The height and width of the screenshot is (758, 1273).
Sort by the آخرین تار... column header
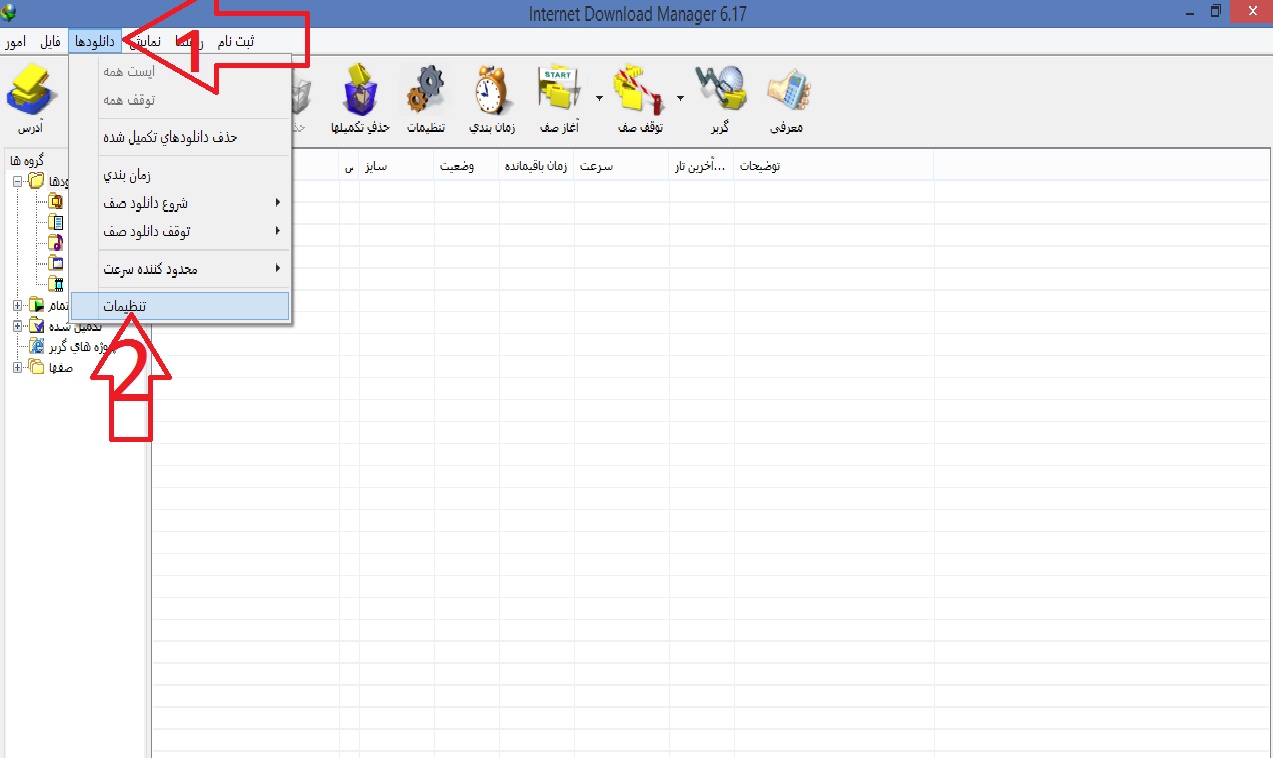coord(701,166)
